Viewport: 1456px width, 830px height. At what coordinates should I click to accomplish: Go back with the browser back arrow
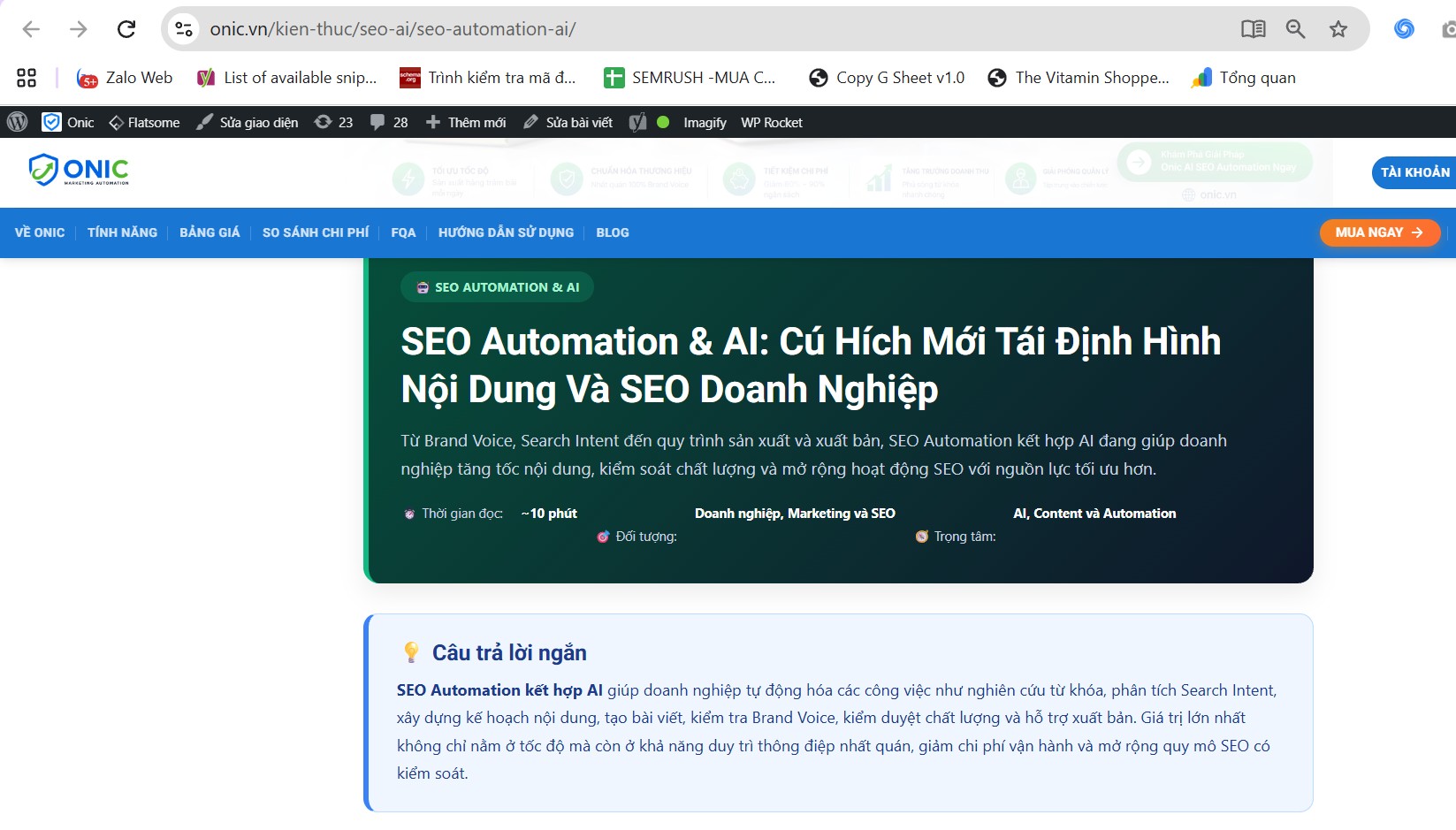tap(31, 29)
